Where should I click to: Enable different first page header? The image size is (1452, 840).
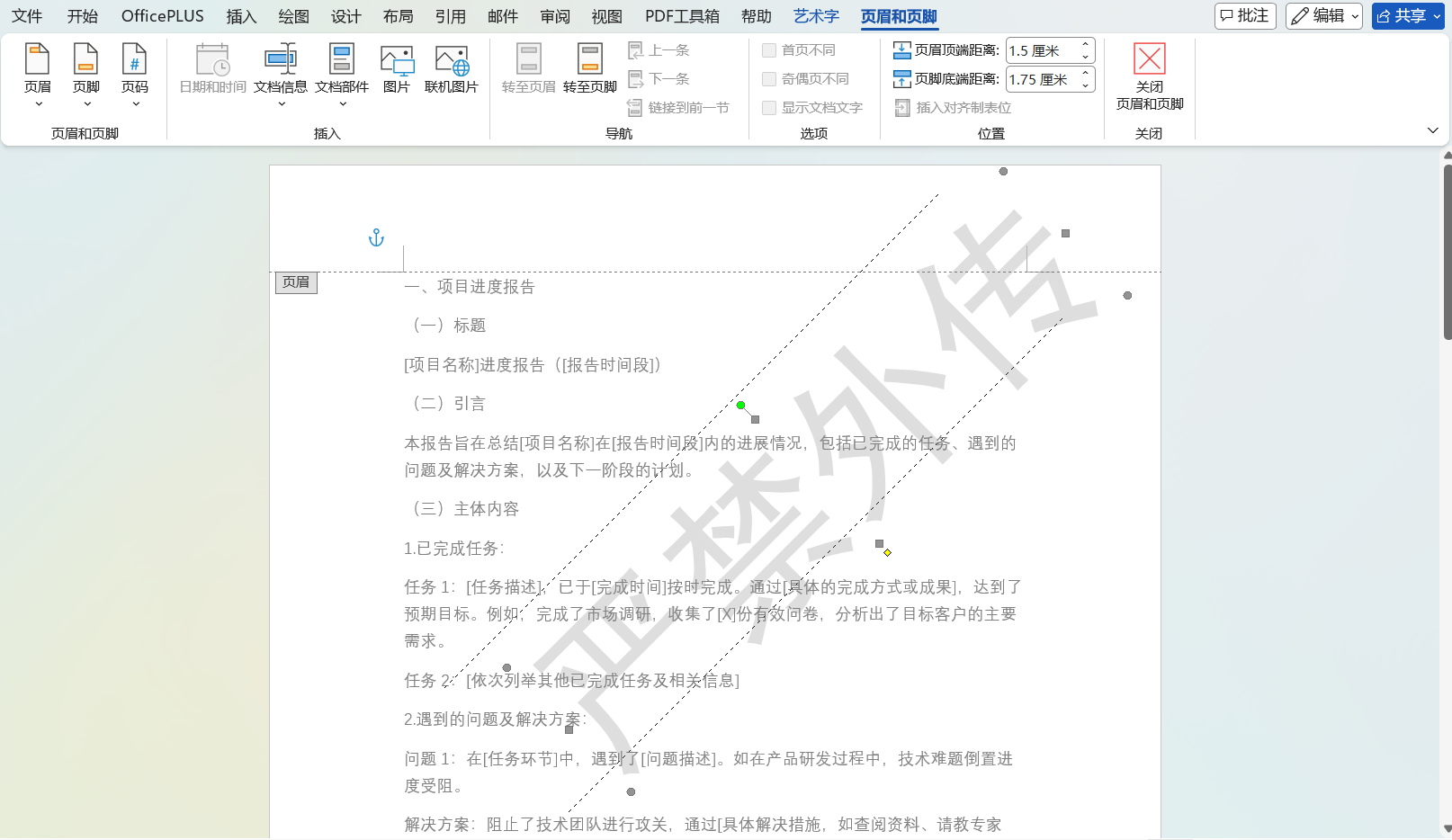tap(770, 50)
